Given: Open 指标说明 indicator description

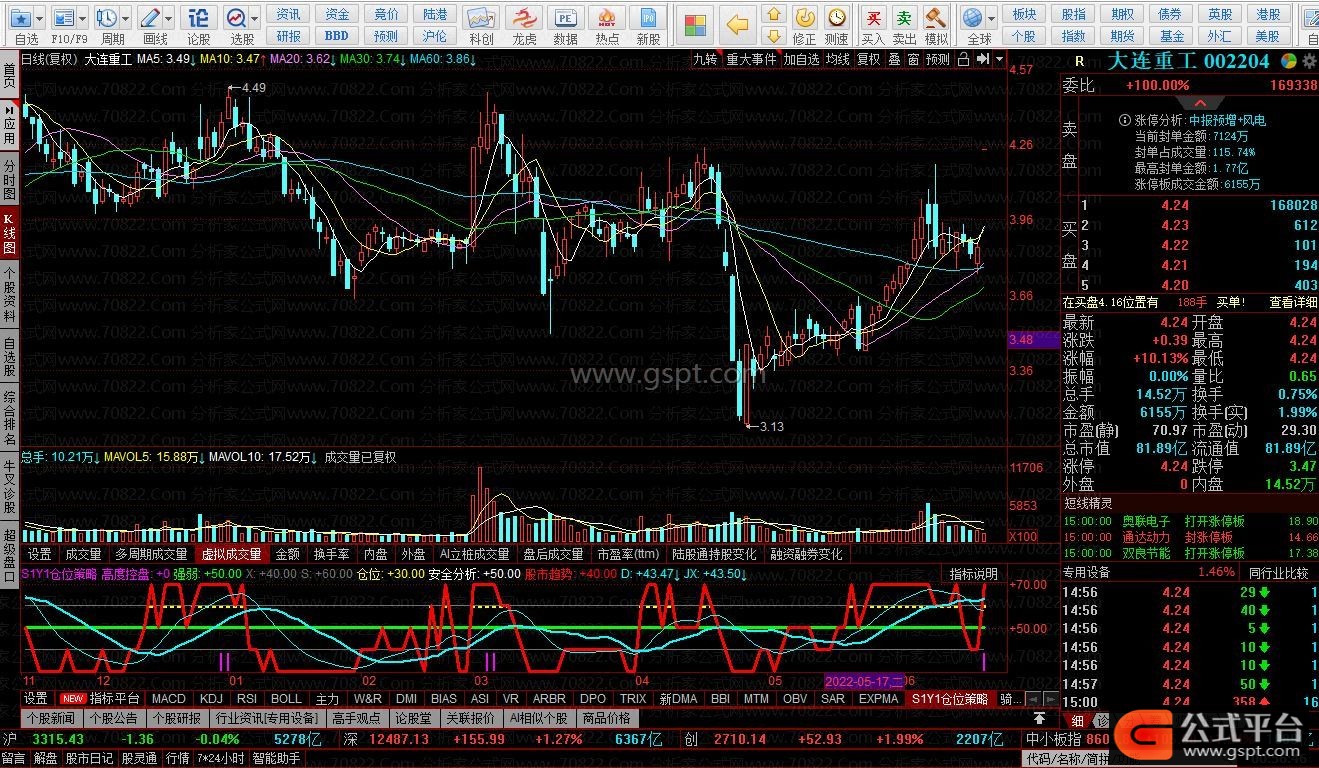Looking at the screenshot, I should [x=973, y=573].
